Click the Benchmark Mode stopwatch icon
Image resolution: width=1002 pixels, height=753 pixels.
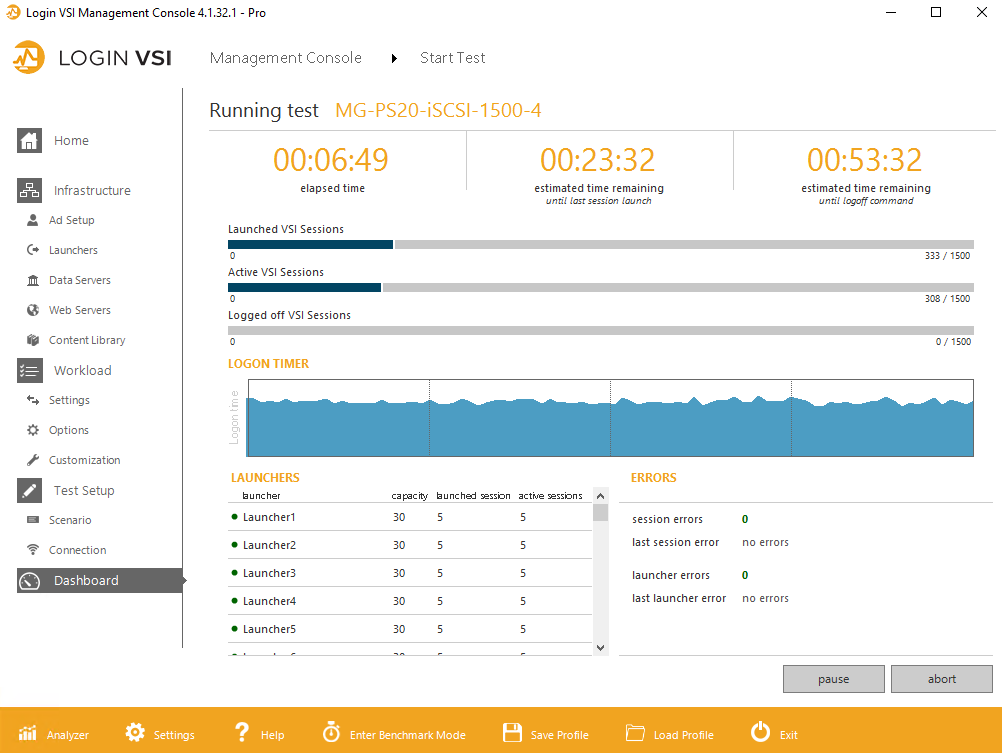(331, 732)
